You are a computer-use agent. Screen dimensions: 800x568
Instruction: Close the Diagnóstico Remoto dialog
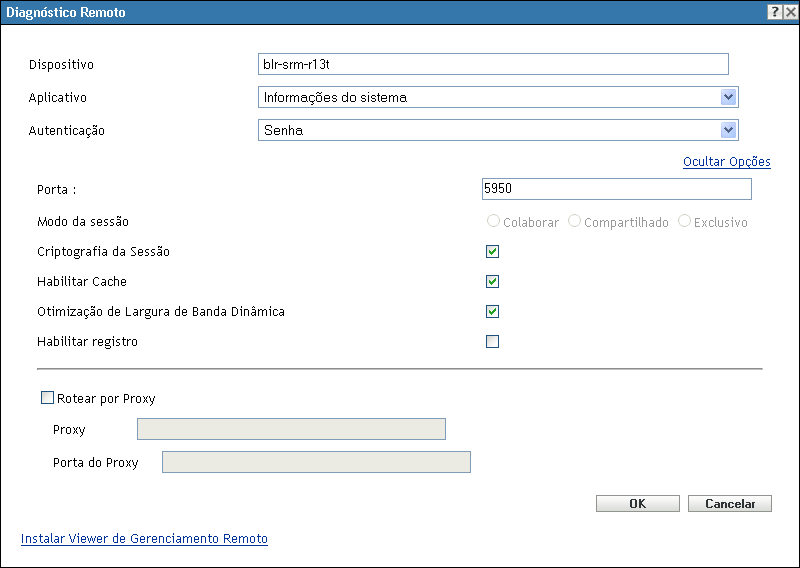click(x=789, y=11)
